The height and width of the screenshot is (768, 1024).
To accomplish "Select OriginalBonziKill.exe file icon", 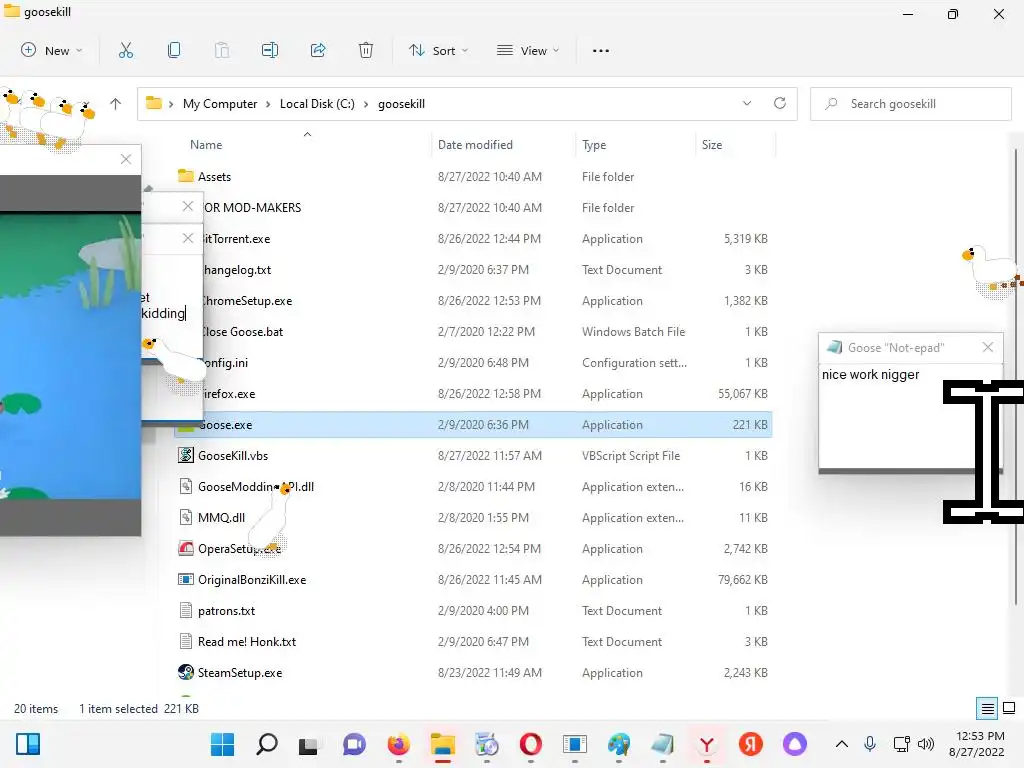I will pos(186,579).
